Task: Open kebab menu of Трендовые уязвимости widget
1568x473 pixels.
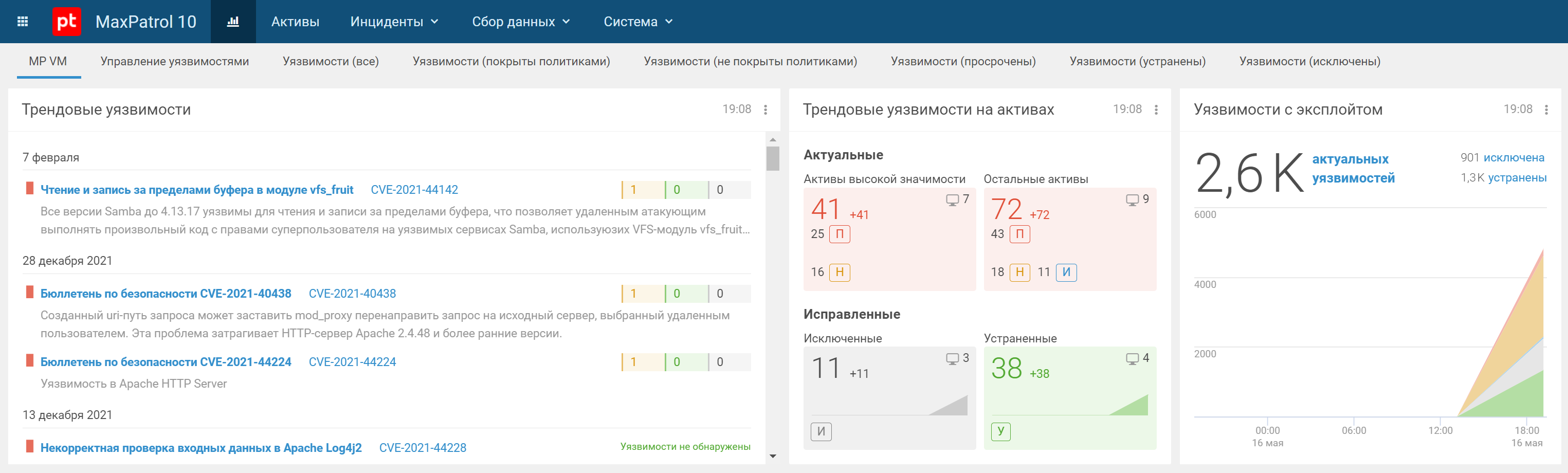Action: (x=765, y=110)
